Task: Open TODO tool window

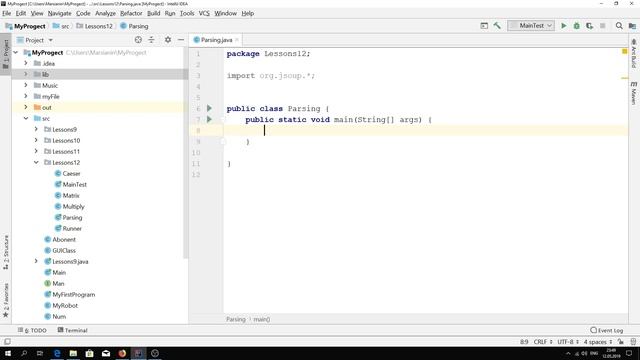Action: [32, 330]
